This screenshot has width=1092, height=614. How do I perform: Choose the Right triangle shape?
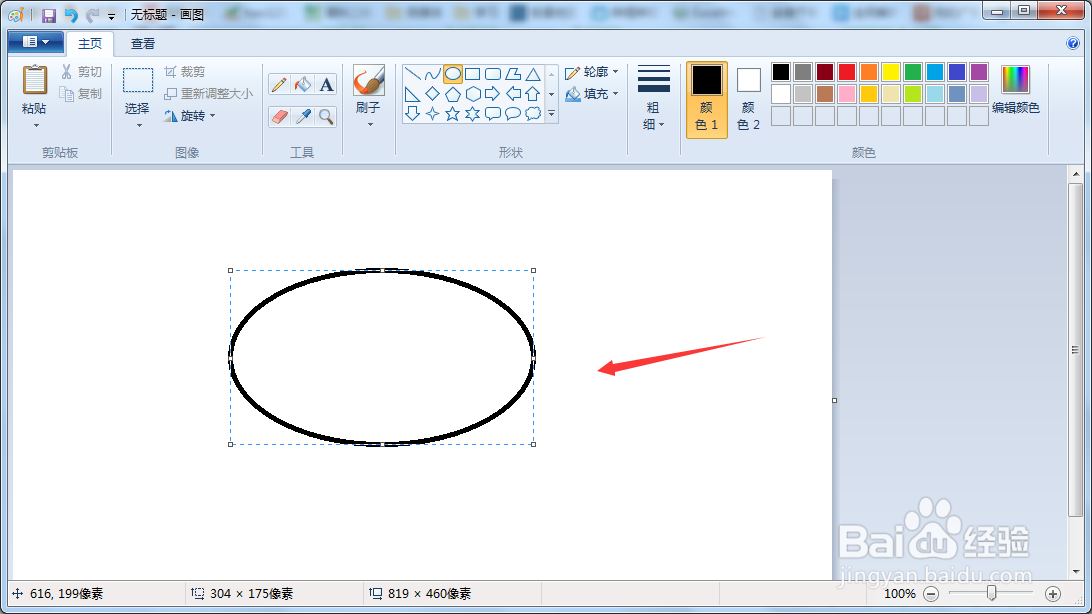[x=412, y=94]
